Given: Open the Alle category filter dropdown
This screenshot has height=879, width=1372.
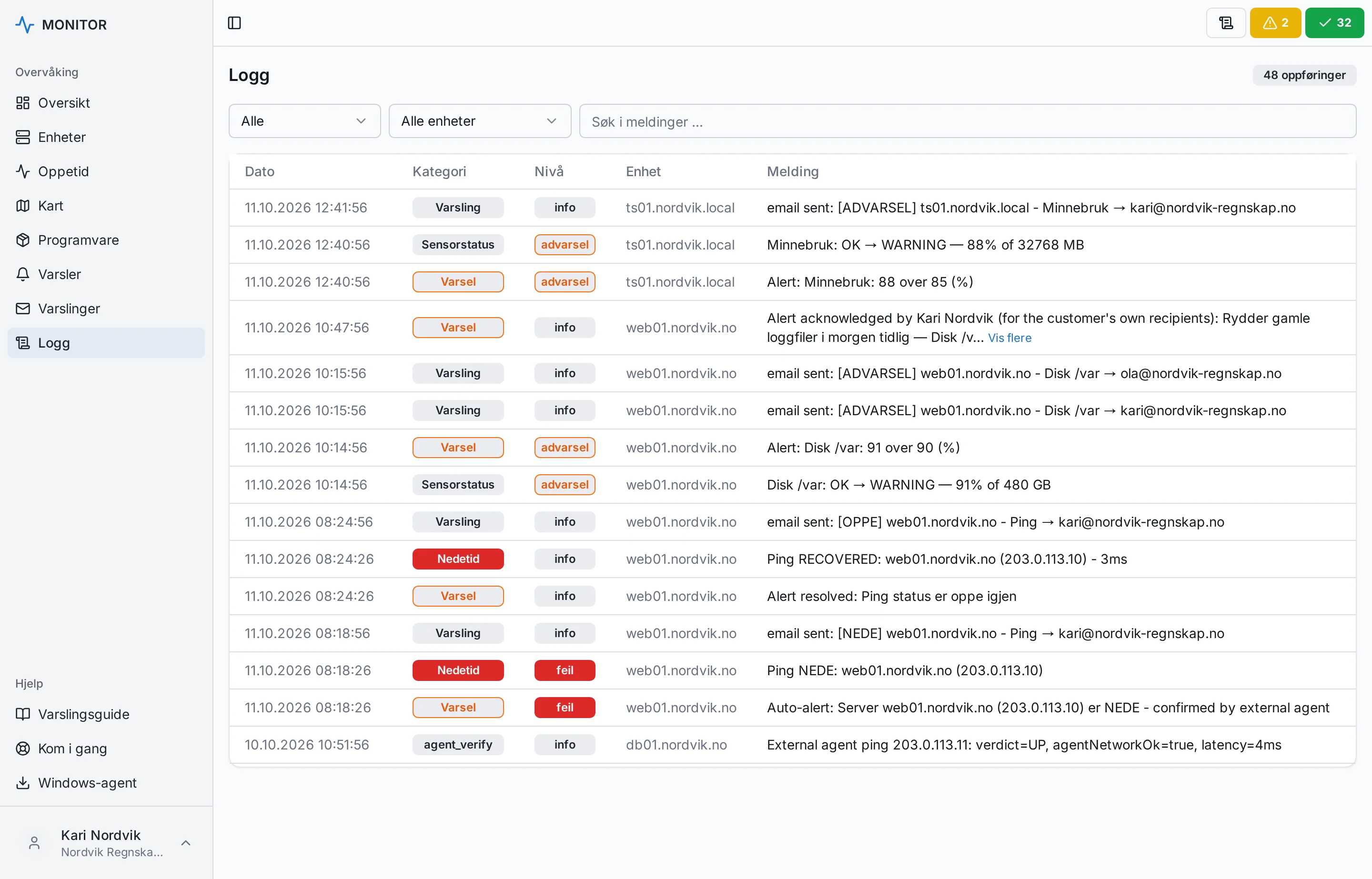Looking at the screenshot, I should (x=304, y=121).
